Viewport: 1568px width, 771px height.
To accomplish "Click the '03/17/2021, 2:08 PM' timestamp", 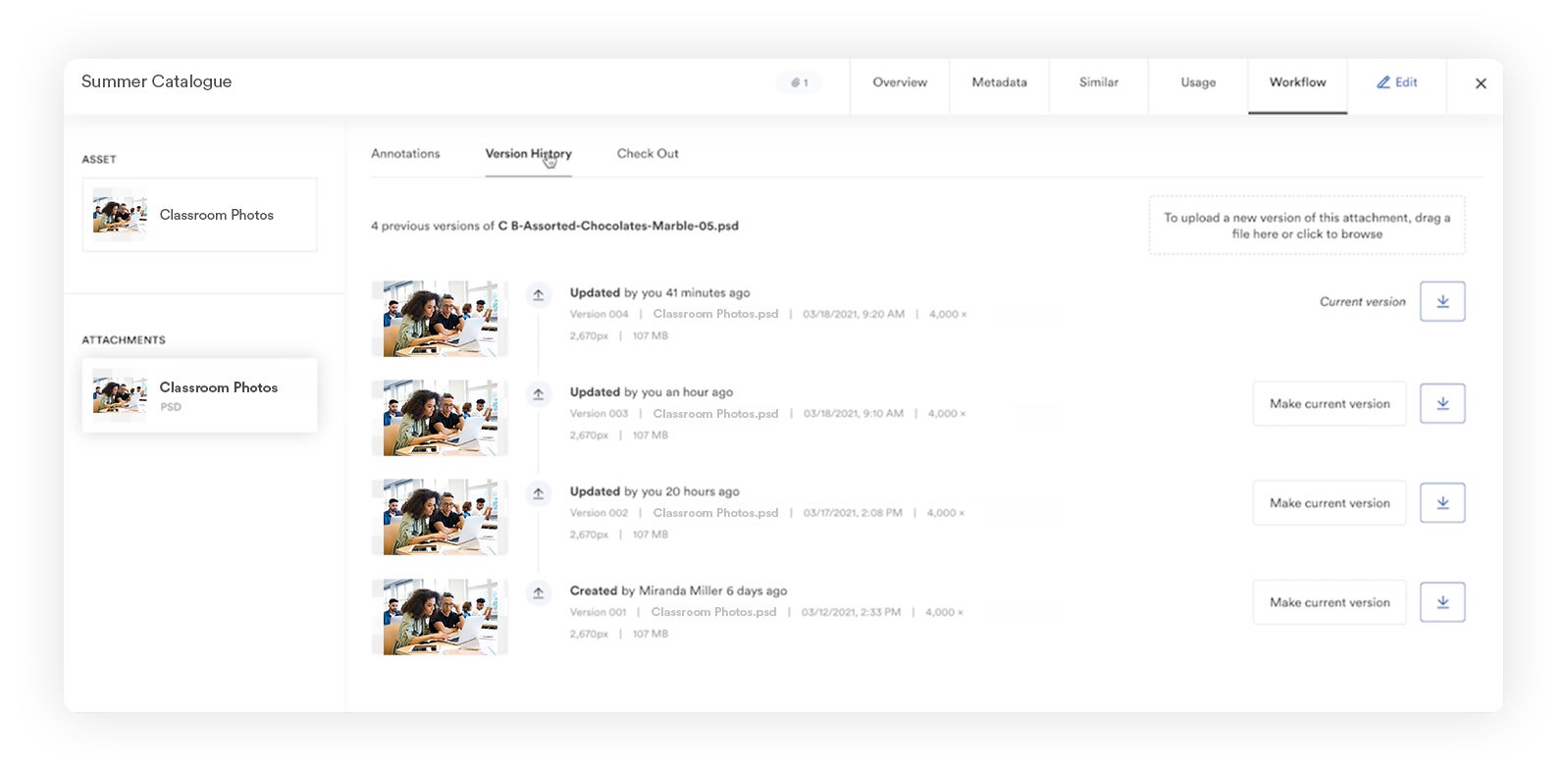I will coord(853,513).
